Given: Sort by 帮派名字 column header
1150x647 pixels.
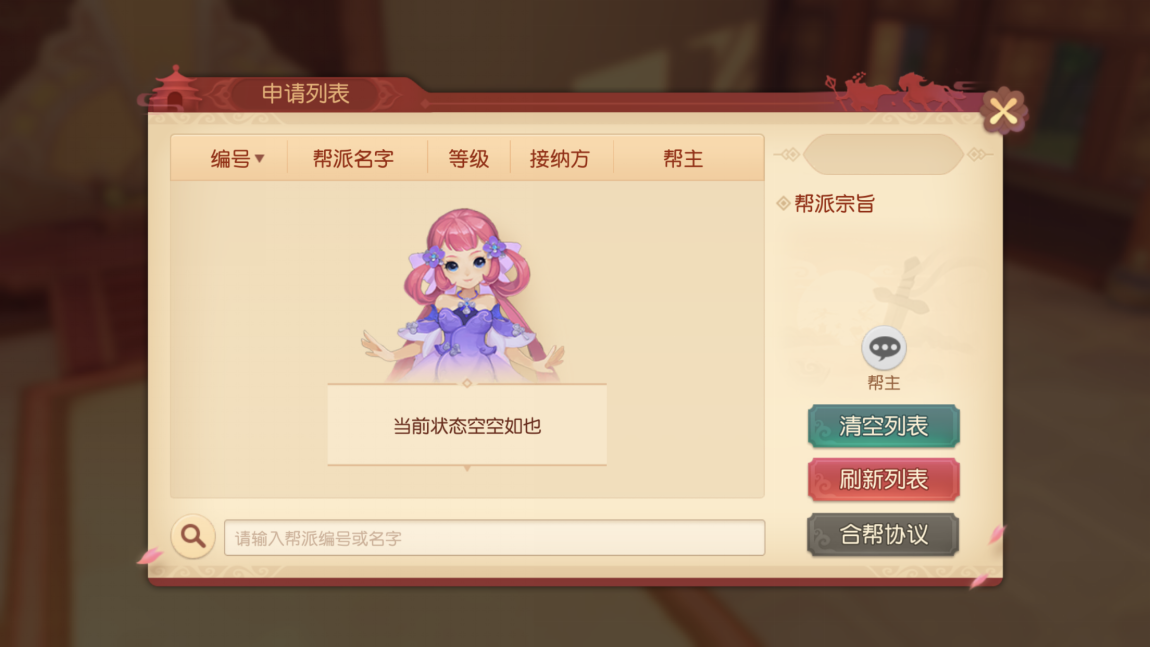Looking at the screenshot, I should click(x=354, y=158).
